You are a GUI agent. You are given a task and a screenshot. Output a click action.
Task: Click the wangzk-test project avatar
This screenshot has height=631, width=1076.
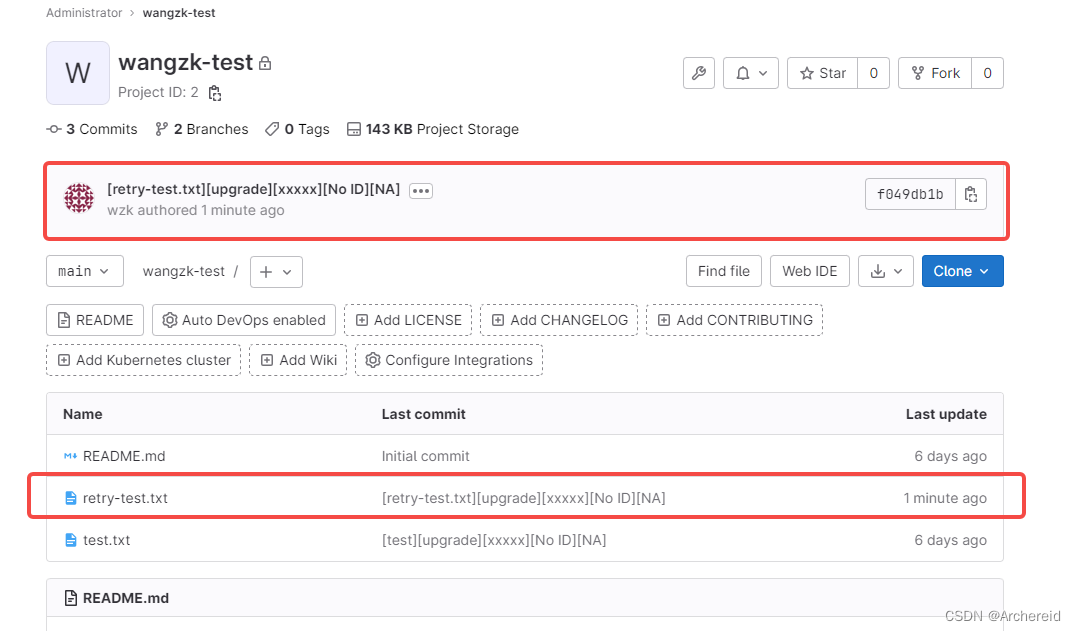click(x=77, y=72)
